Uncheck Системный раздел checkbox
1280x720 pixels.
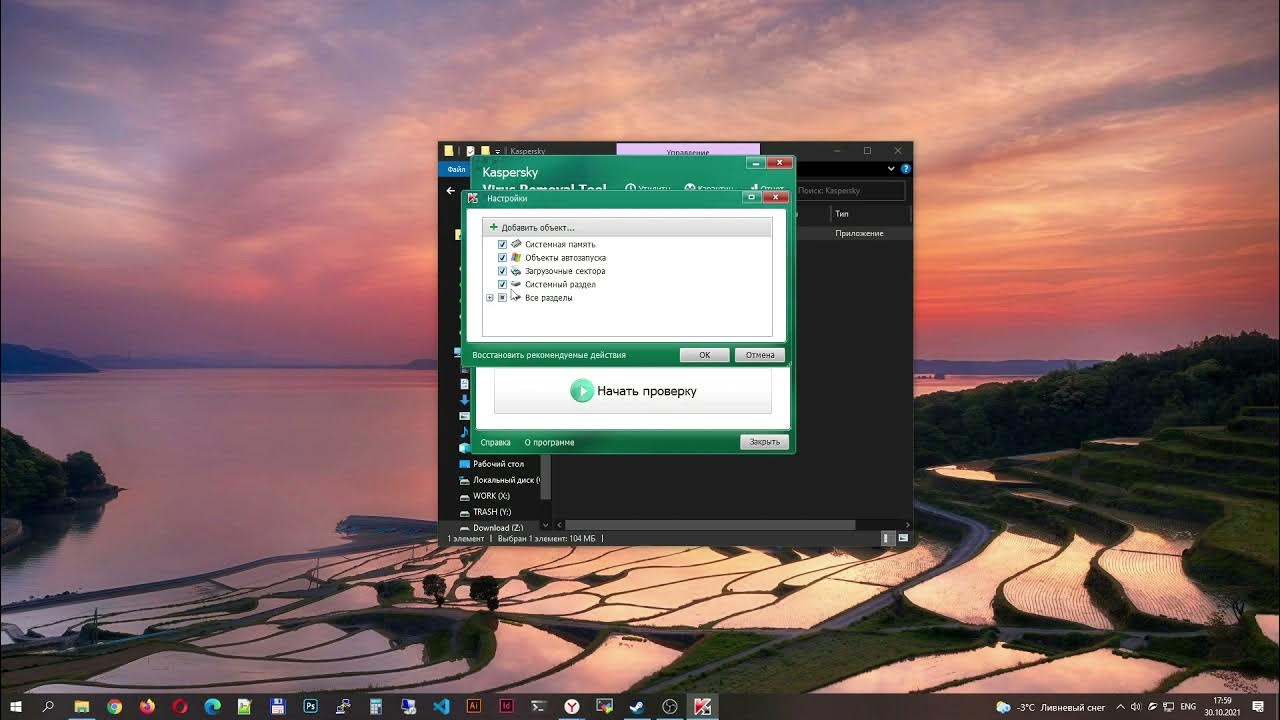click(502, 285)
